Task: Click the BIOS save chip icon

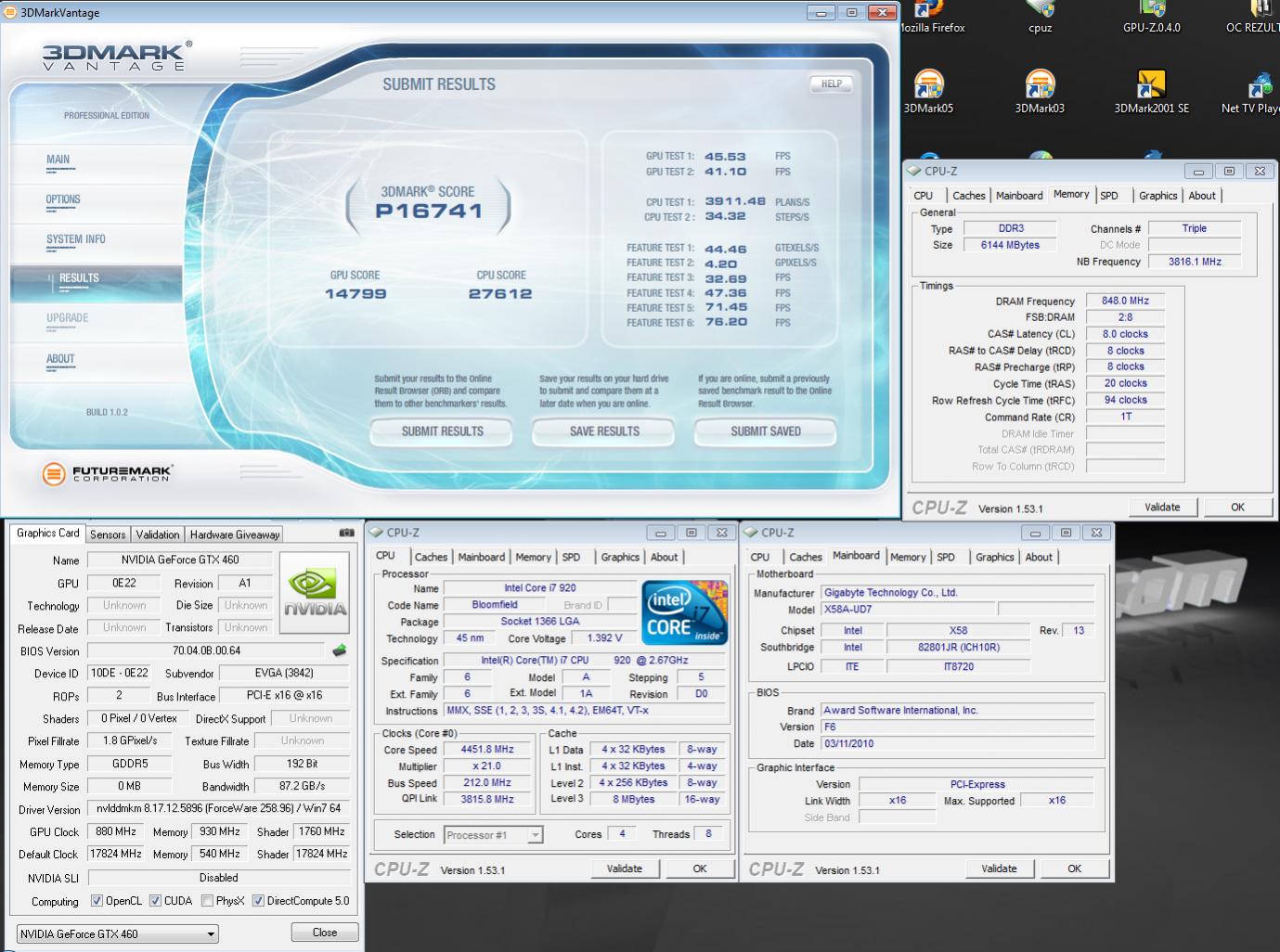Action: click(x=340, y=650)
